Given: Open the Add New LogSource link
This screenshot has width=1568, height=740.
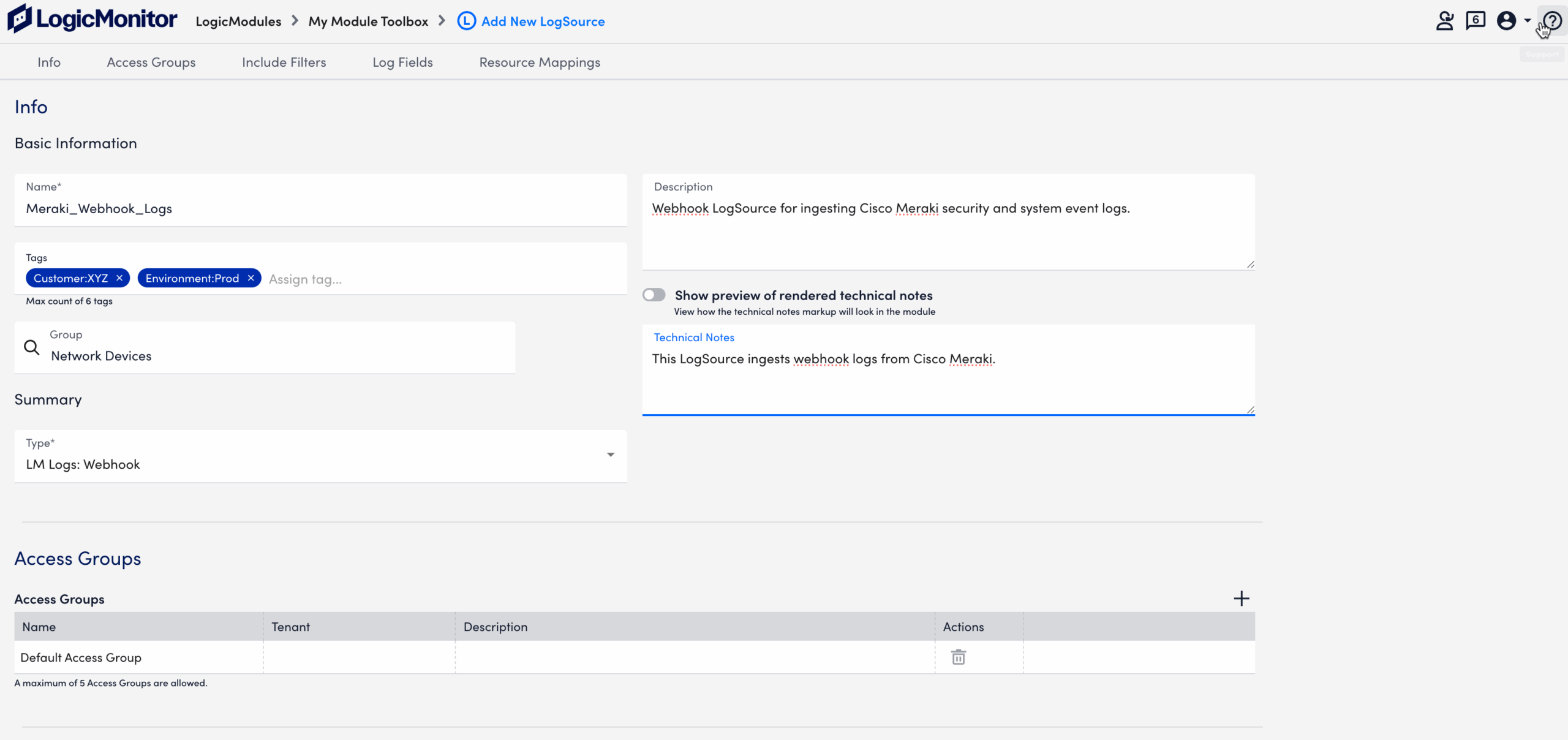Looking at the screenshot, I should [543, 21].
